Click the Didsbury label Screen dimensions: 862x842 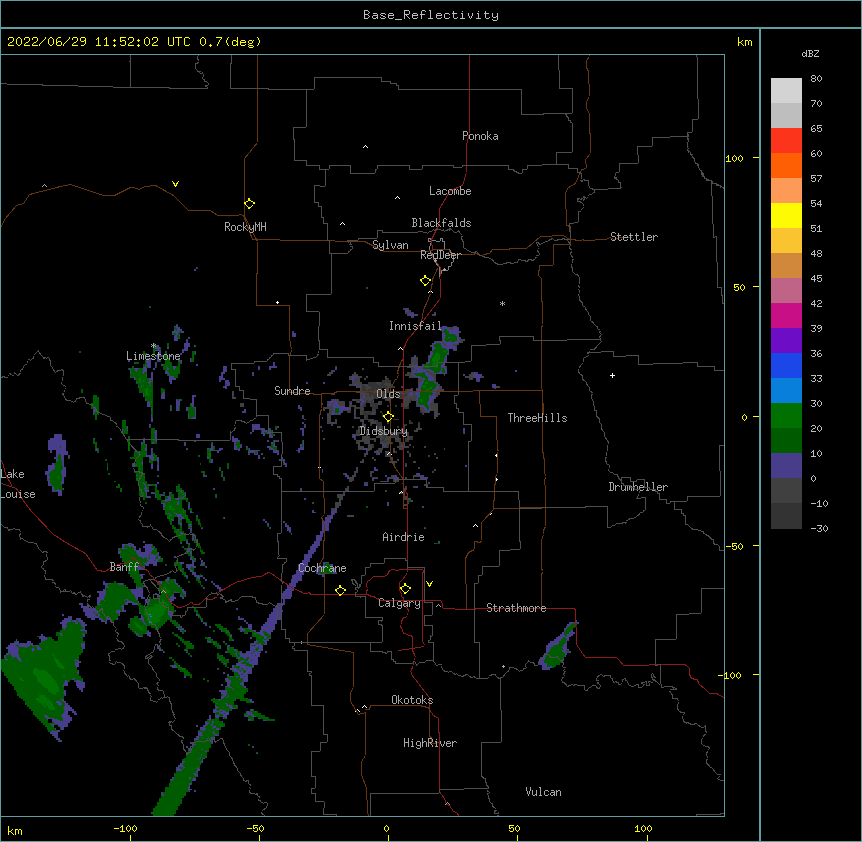coord(384,431)
